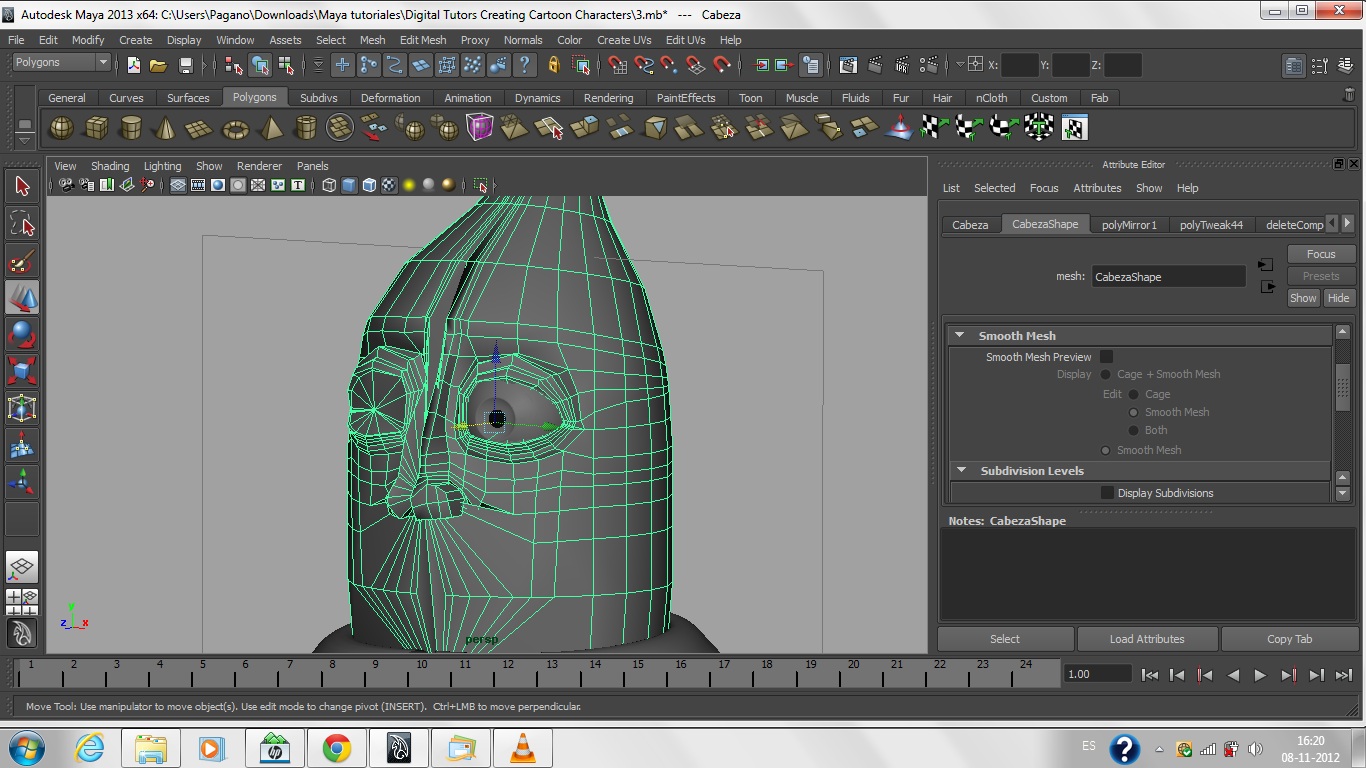The image size is (1366, 768).
Task: Click the play forwards button
Action: 1260,675
